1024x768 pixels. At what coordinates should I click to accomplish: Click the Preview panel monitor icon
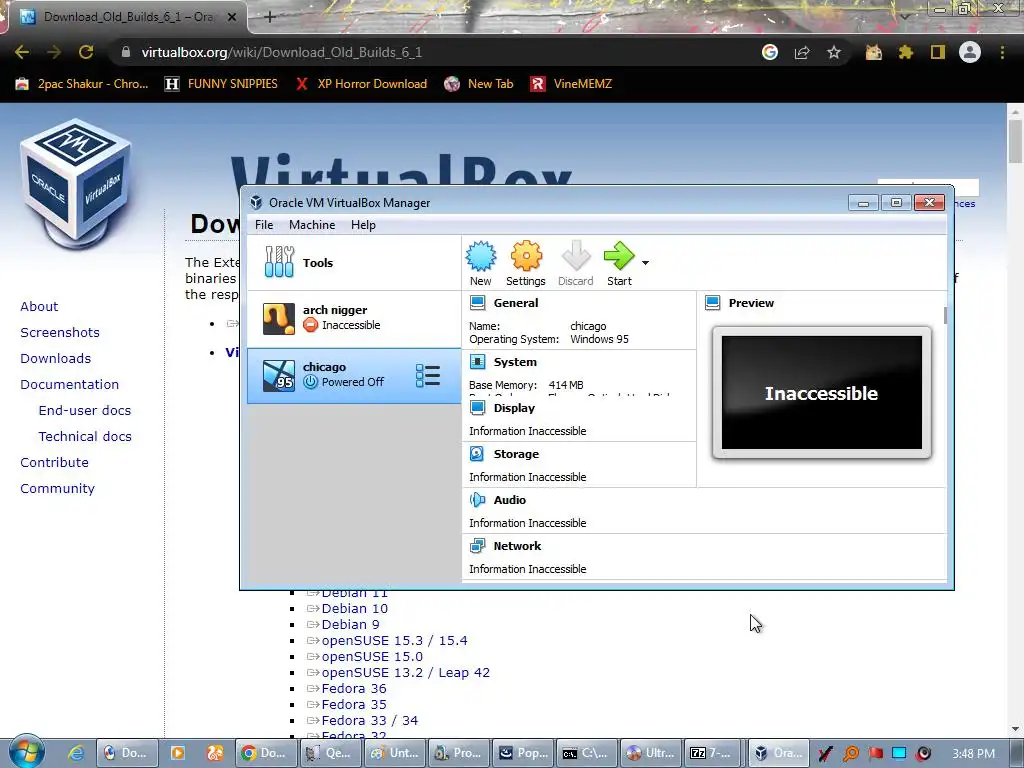[x=712, y=302]
